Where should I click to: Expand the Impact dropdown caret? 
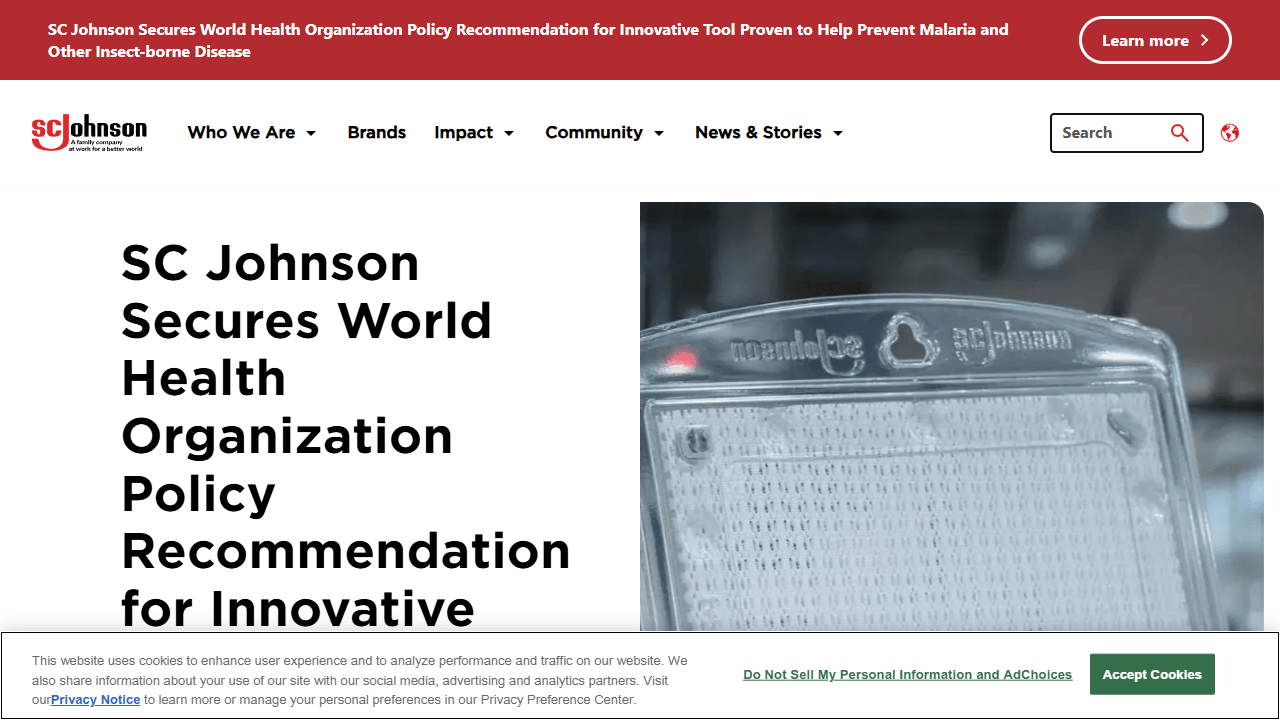click(x=509, y=133)
